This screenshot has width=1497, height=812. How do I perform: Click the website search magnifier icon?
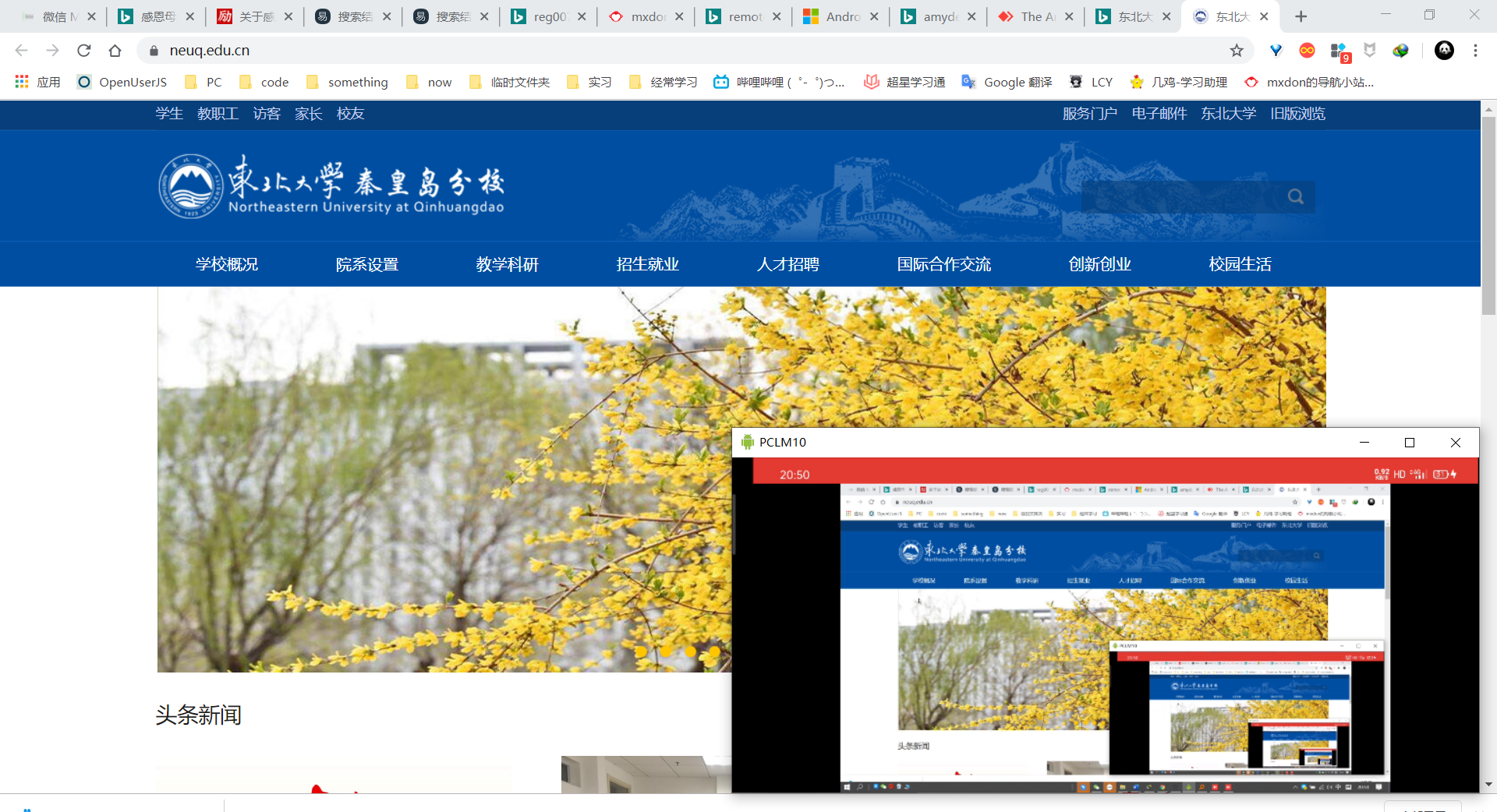1295,197
